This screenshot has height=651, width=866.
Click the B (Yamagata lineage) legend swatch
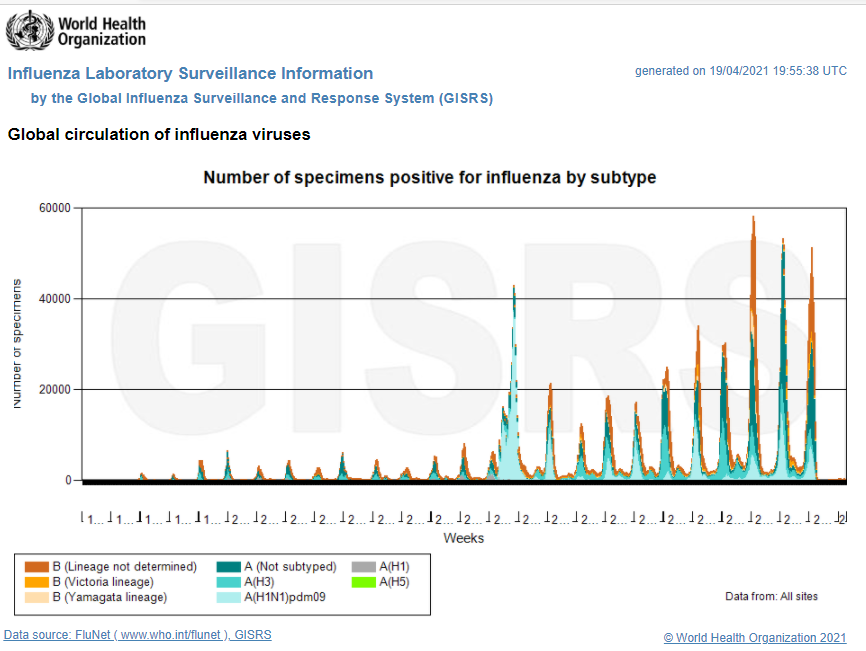(37, 597)
